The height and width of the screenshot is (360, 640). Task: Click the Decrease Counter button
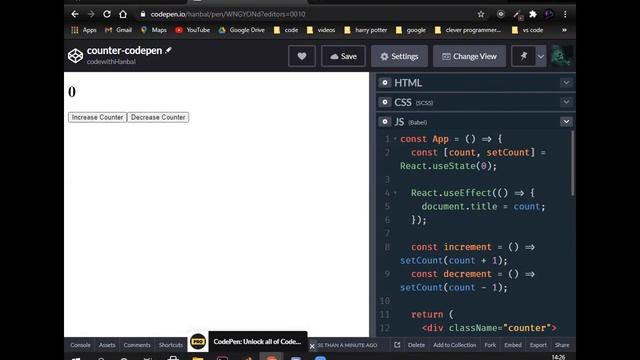[x=158, y=117]
